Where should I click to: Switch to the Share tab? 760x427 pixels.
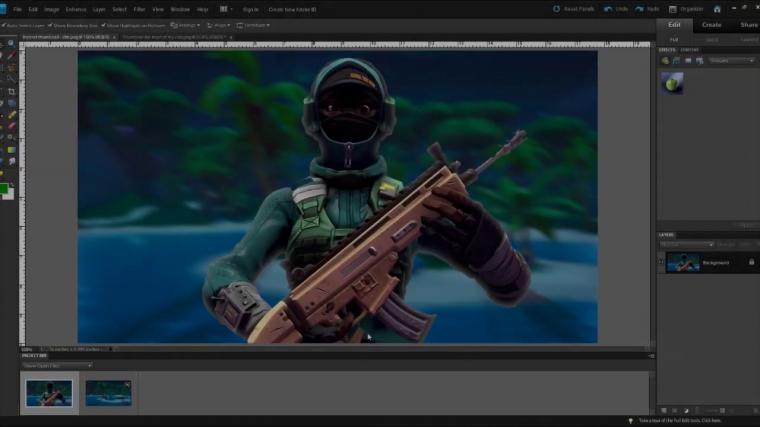tap(749, 25)
